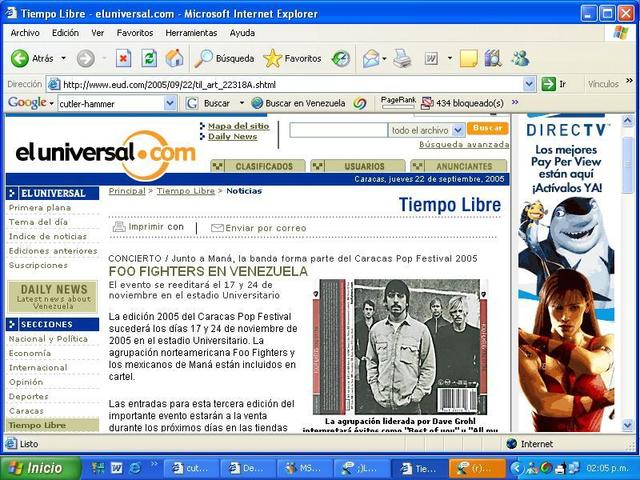
Task: Open the Edición menu
Action: [x=65, y=33]
